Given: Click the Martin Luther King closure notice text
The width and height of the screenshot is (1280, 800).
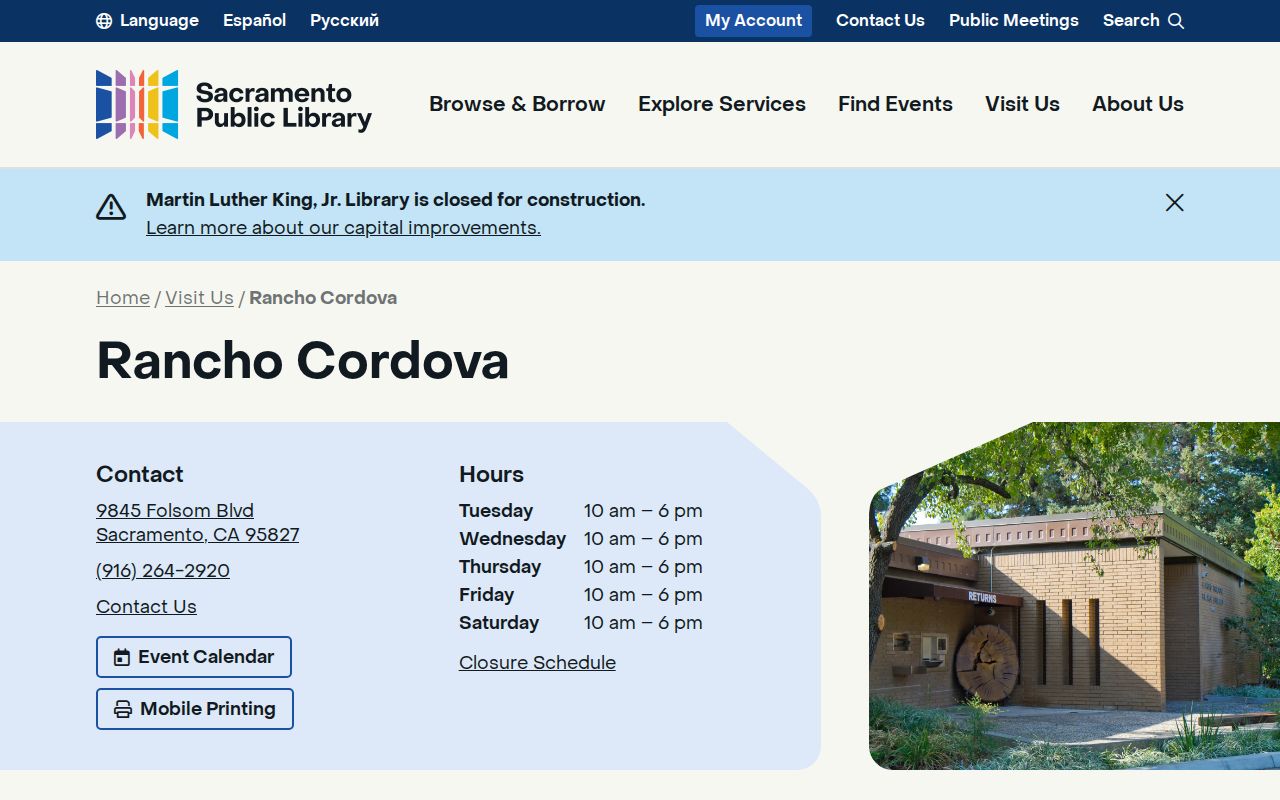Looking at the screenshot, I should point(395,200).
